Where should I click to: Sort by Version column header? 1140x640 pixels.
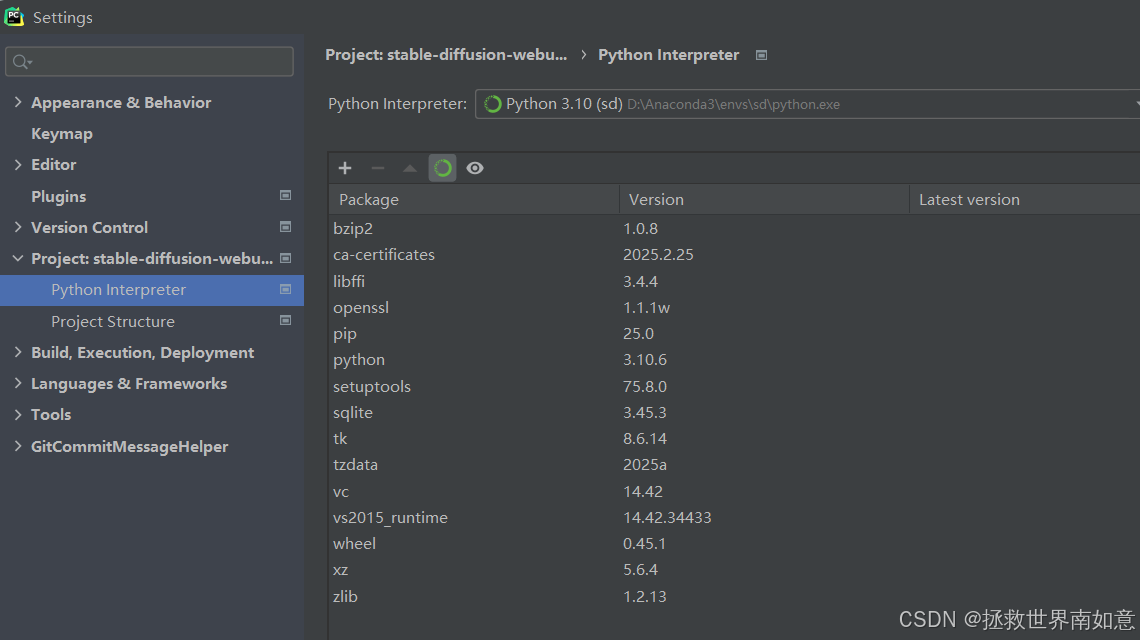764,199
